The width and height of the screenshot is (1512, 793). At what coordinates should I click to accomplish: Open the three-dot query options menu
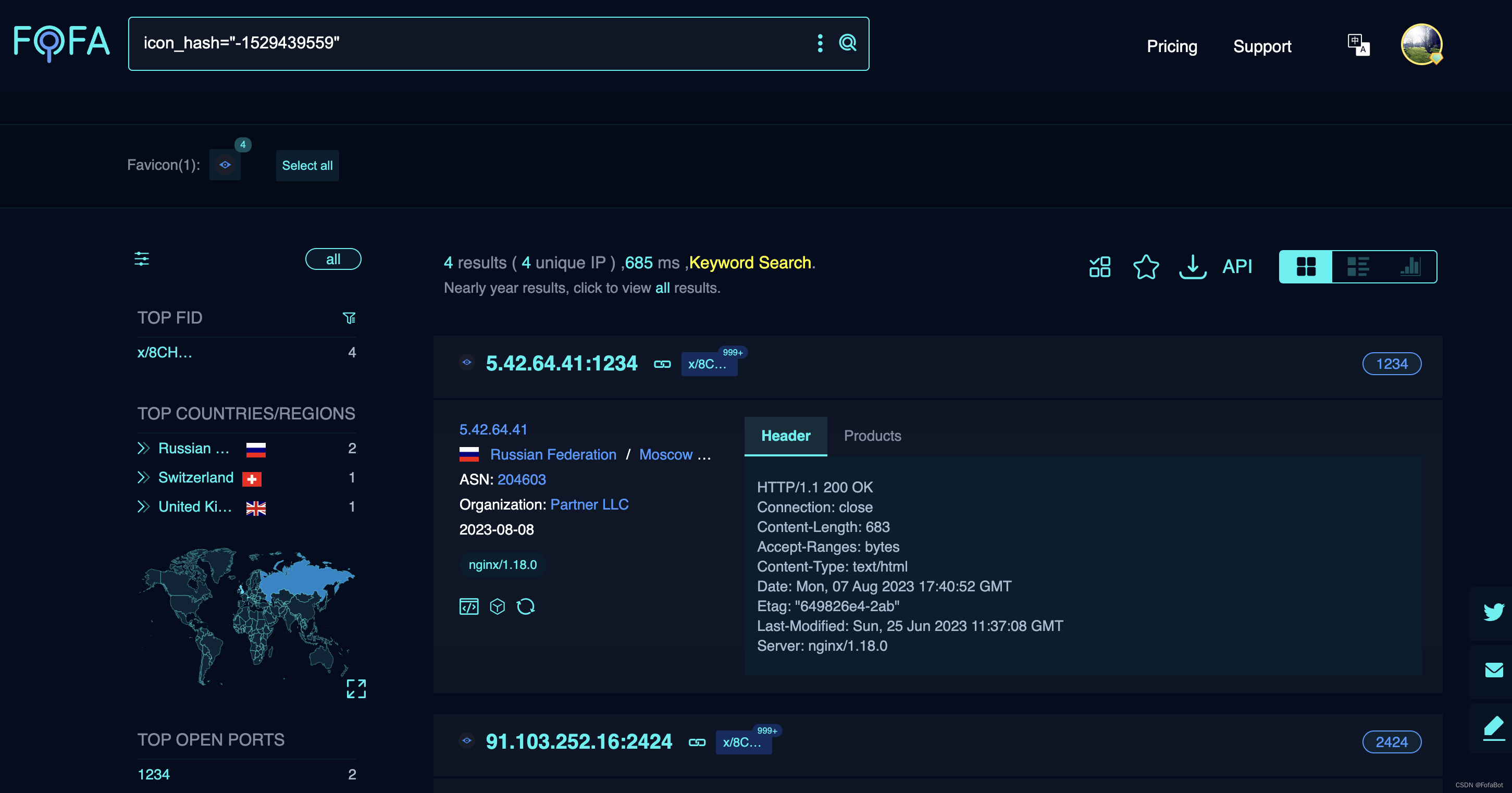pos(820,43)
